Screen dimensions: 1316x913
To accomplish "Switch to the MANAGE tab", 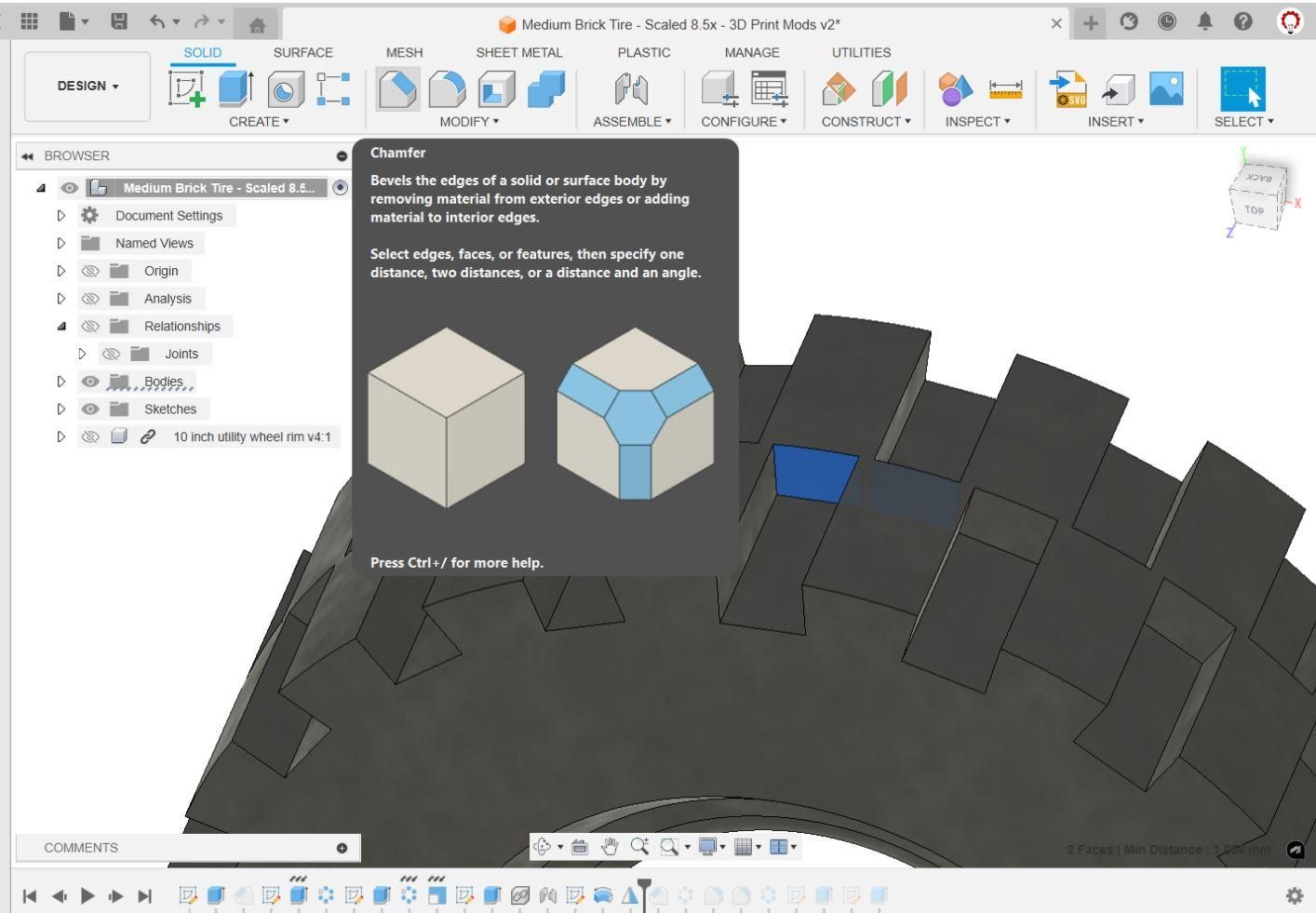I will [752, 53].
